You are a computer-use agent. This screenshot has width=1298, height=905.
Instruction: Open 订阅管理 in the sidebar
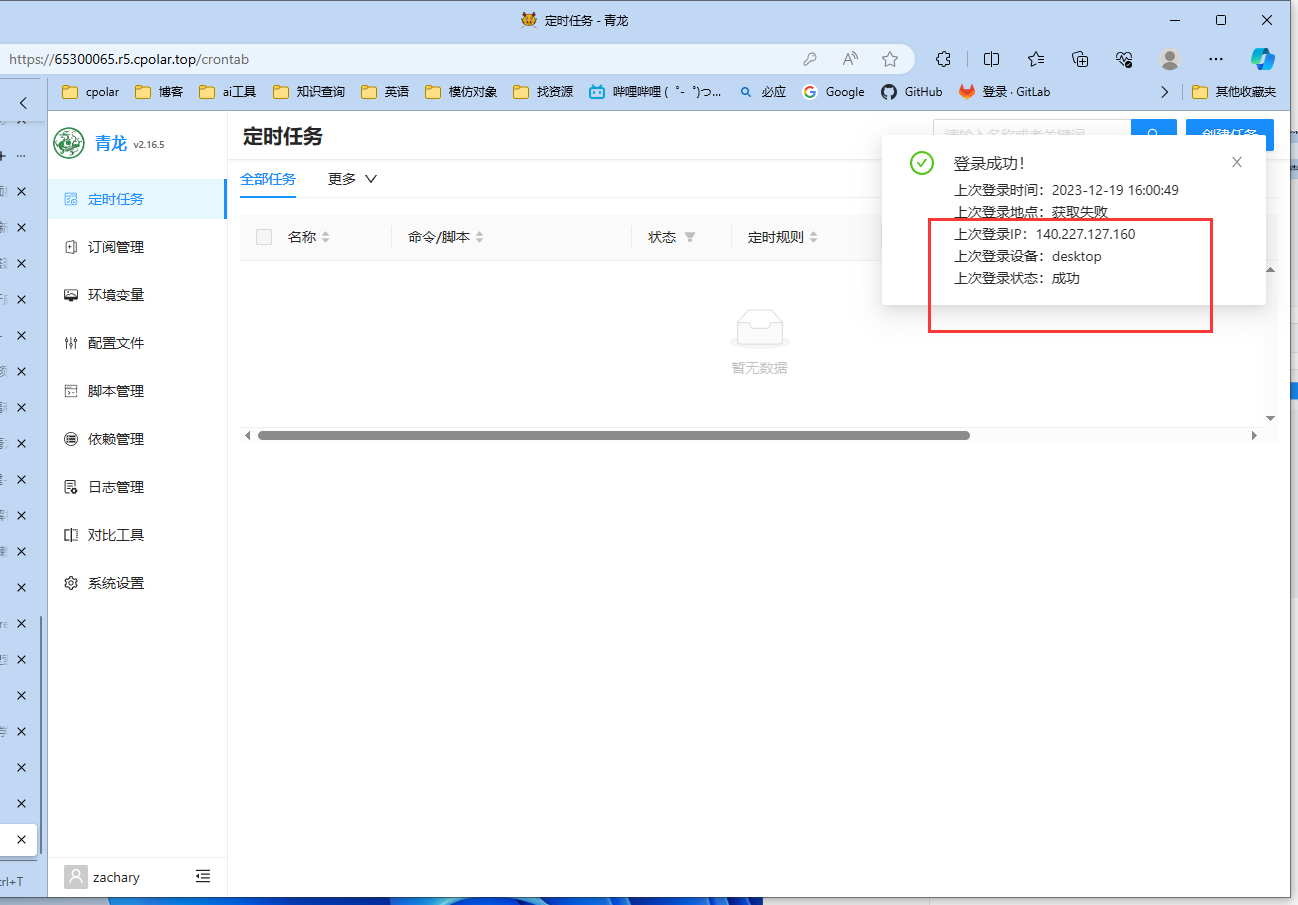coord(137,247)
